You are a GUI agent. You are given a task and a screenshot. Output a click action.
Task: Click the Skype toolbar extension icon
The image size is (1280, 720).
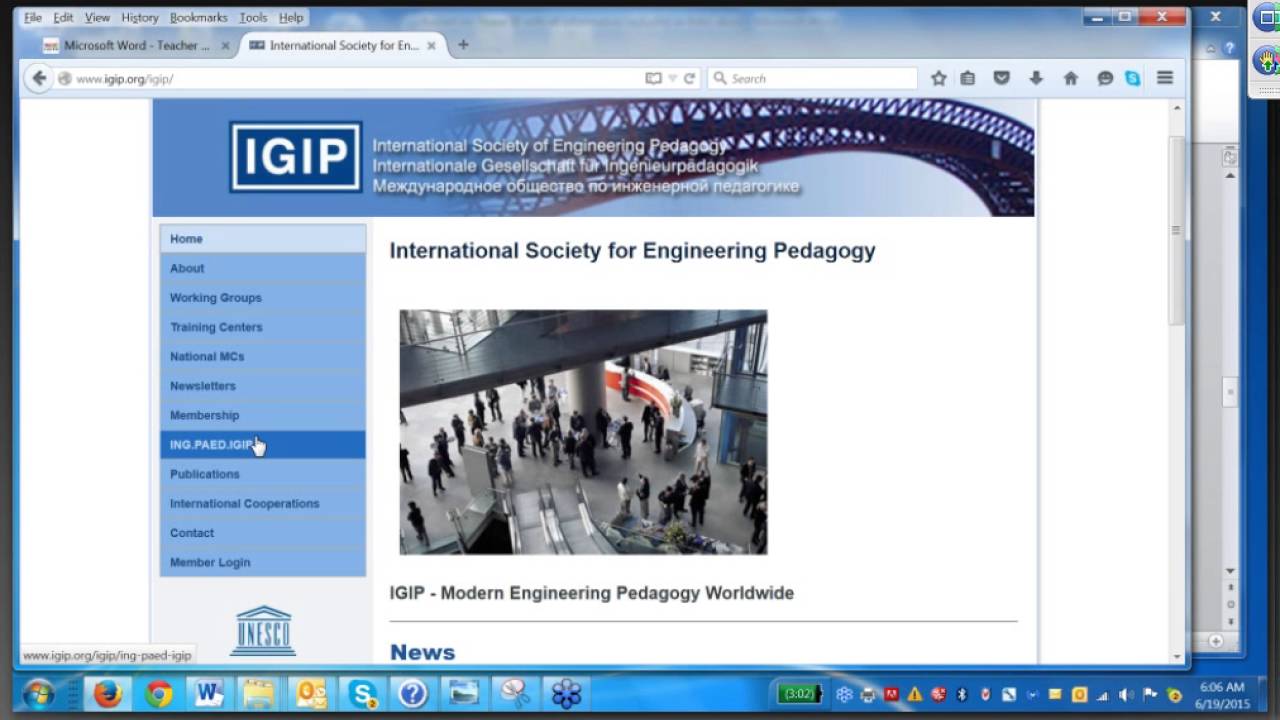[x=1132, y=78]
